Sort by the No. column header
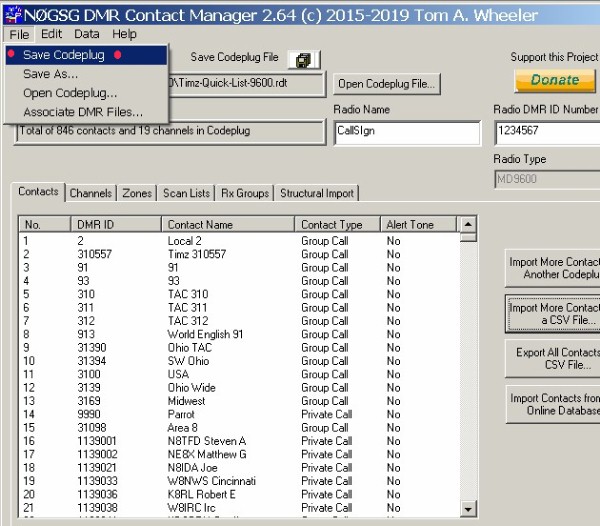The height and width of the screenshot is (526, 600). point(44,225)
